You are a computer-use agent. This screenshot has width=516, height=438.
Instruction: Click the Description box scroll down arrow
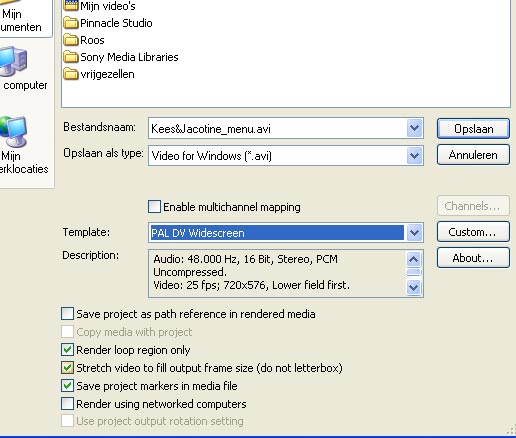click(x=414, y=287)
